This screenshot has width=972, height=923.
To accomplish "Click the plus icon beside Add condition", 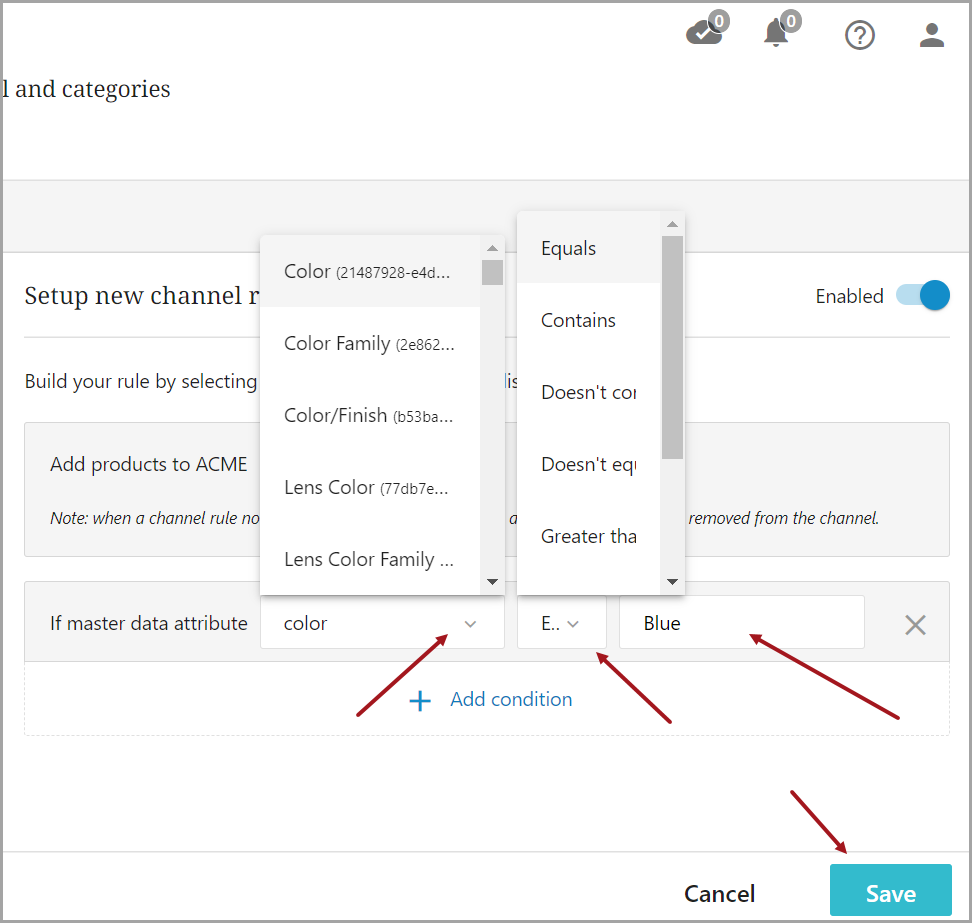I will pos(421,700).
